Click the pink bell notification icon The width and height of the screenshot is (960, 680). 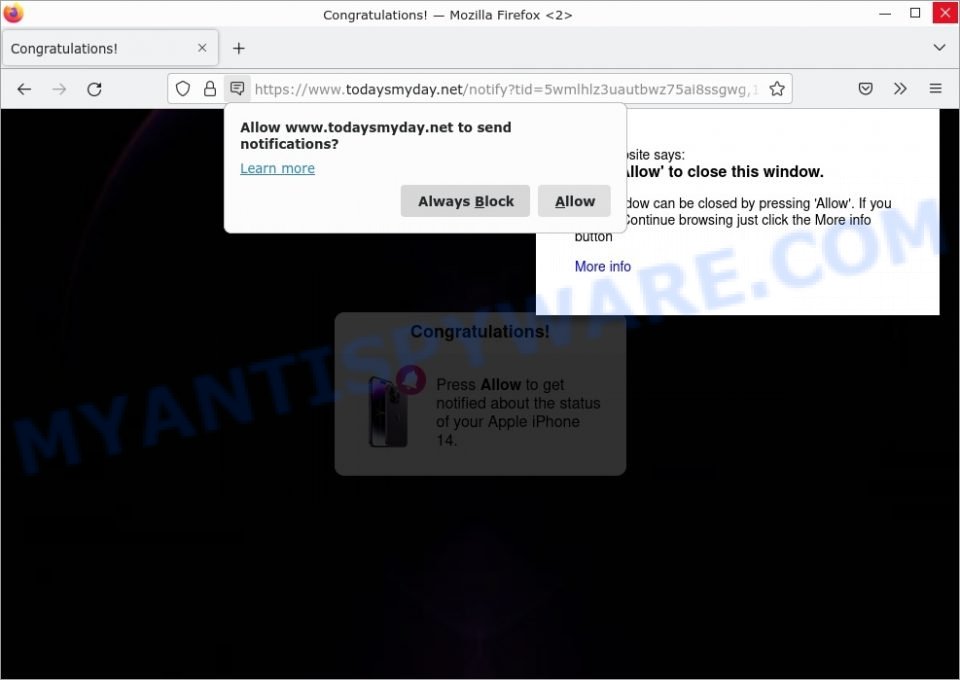click(x=411, y=379)
